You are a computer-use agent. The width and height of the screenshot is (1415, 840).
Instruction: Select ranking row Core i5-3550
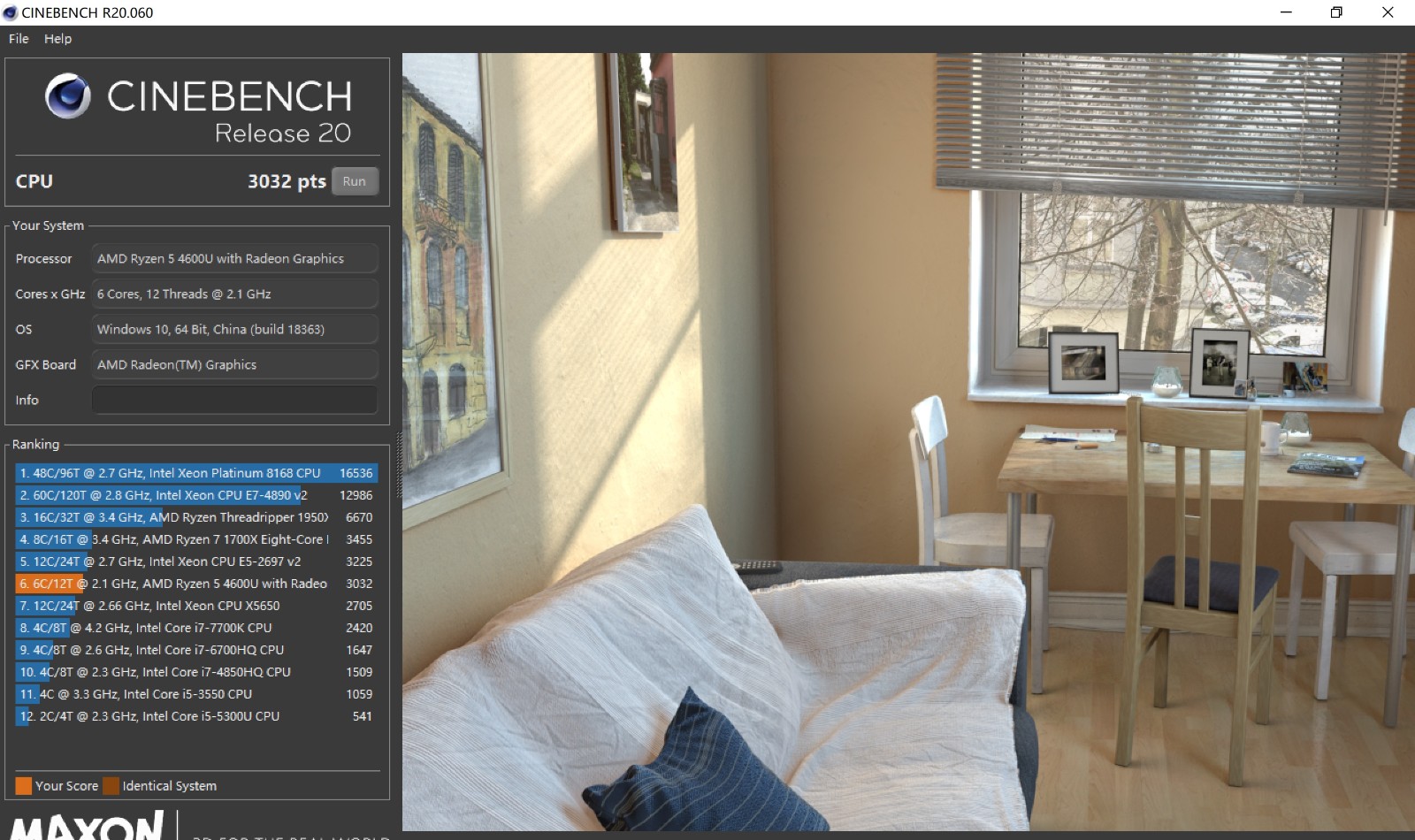[x=196, y=694]
